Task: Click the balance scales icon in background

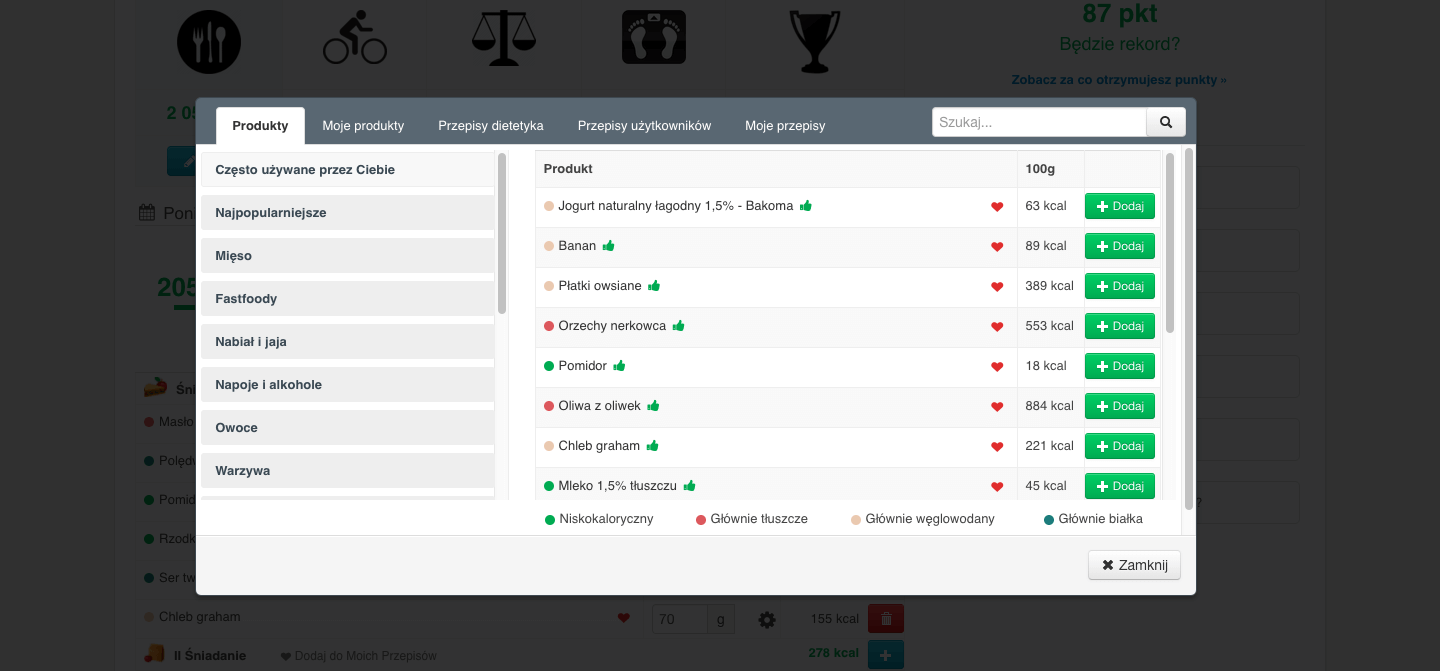Action: pyautogui.click(x=504, y=39)
